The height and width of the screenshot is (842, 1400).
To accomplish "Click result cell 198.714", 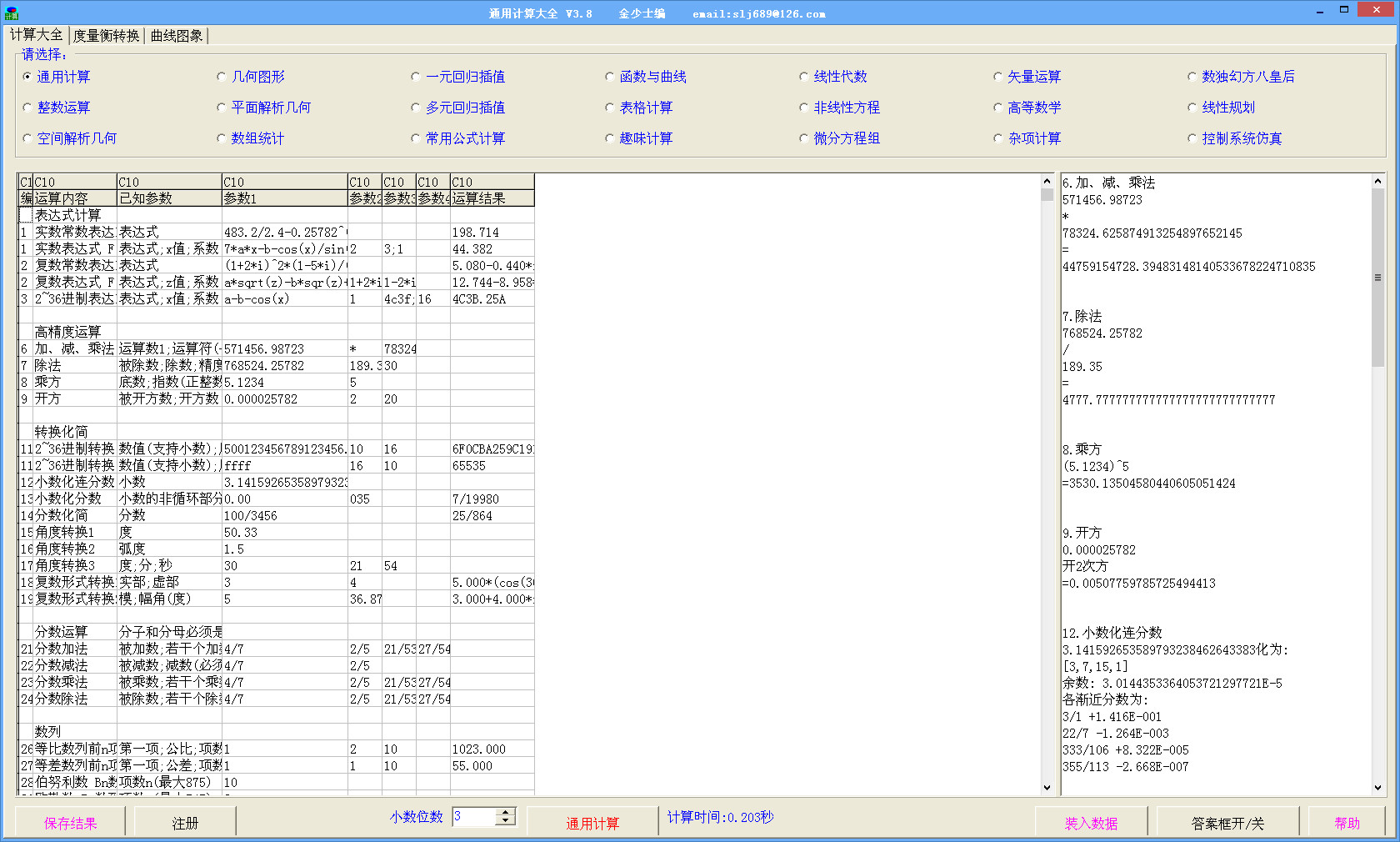I will (x=492, y=232).
